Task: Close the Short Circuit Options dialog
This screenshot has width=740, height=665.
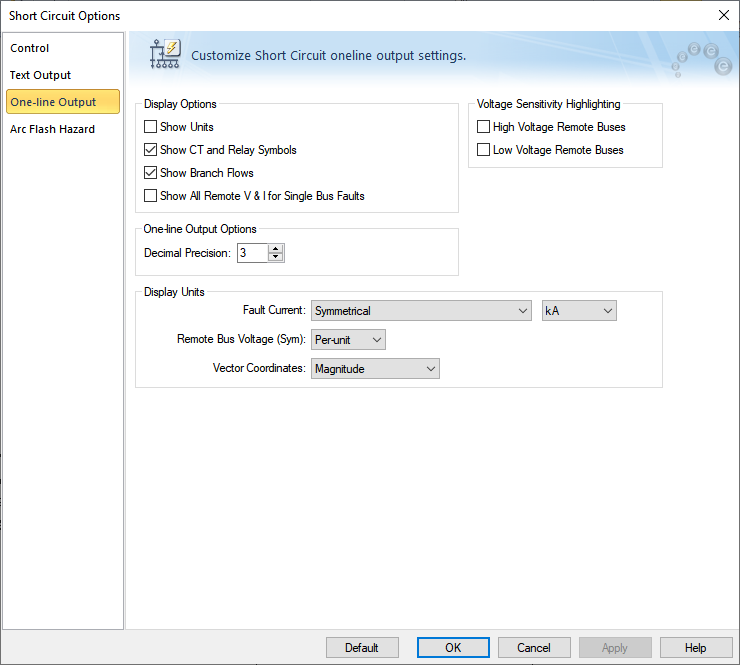Action: pos(724,15)
